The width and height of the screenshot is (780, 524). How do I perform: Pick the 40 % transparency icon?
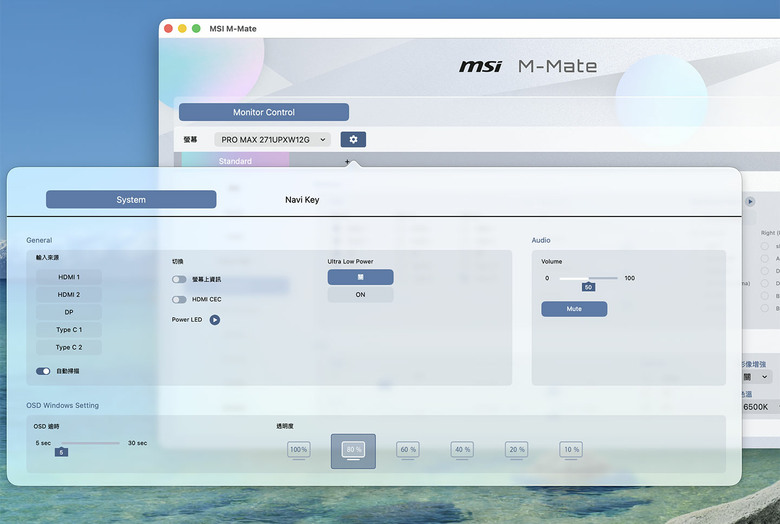point(462,450)
